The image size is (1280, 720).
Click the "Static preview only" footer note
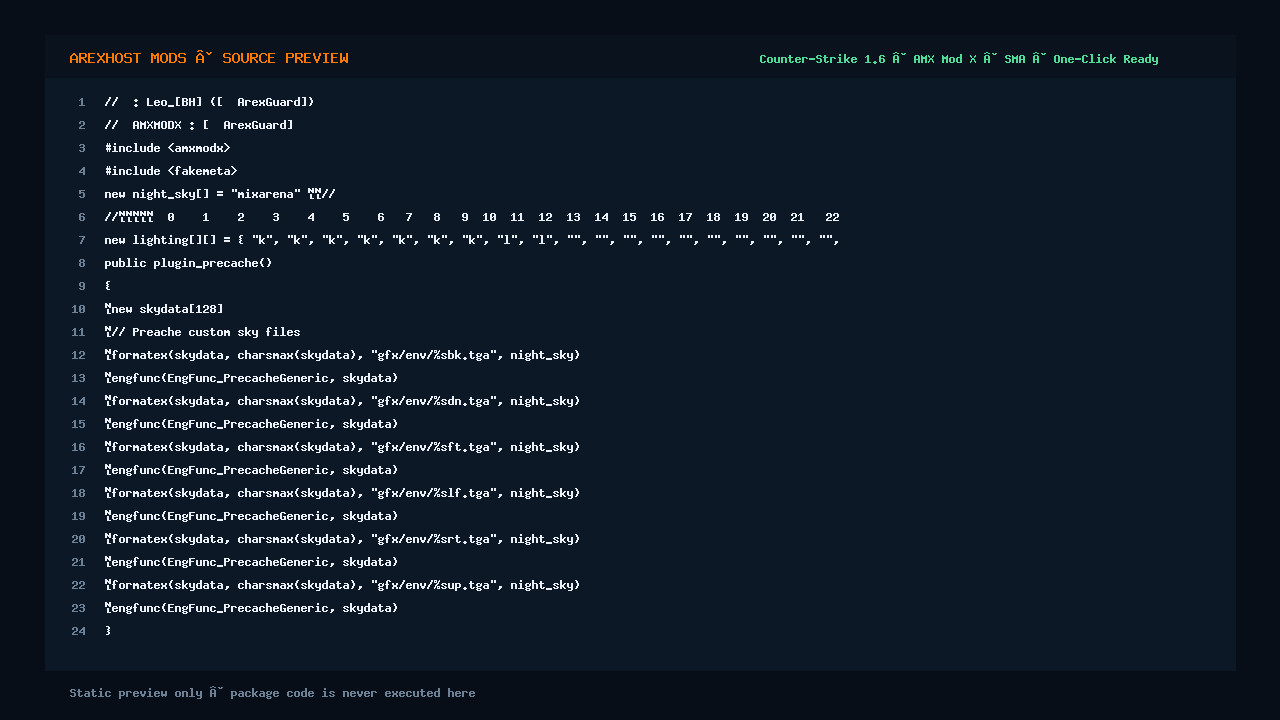point(272,693)
